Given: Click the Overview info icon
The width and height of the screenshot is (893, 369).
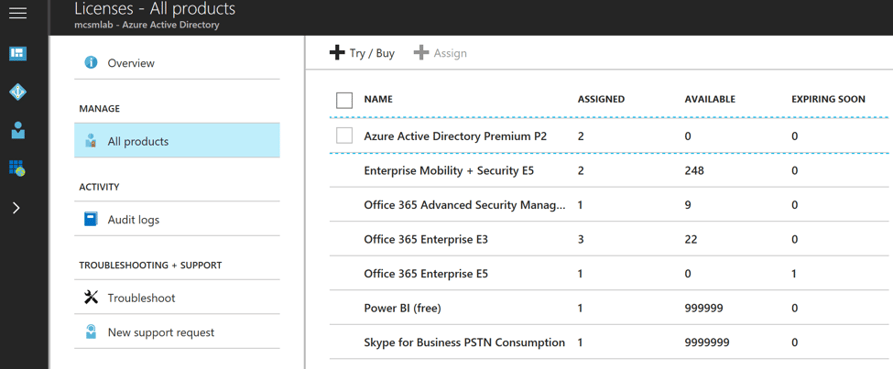Looking at the screenshot, I should (x=91, y=63).
